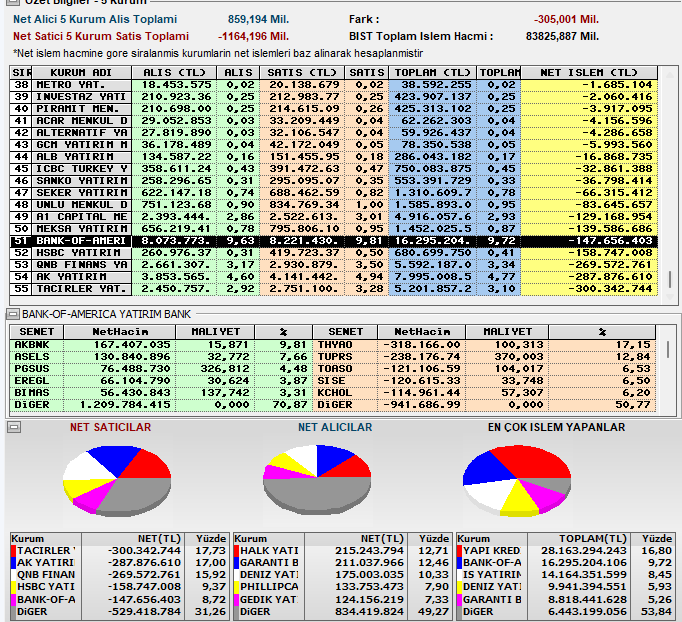The height and width of the screenshot is (622, 682).
Task: Select the METRO YAT. row
Action: (334, 85)
